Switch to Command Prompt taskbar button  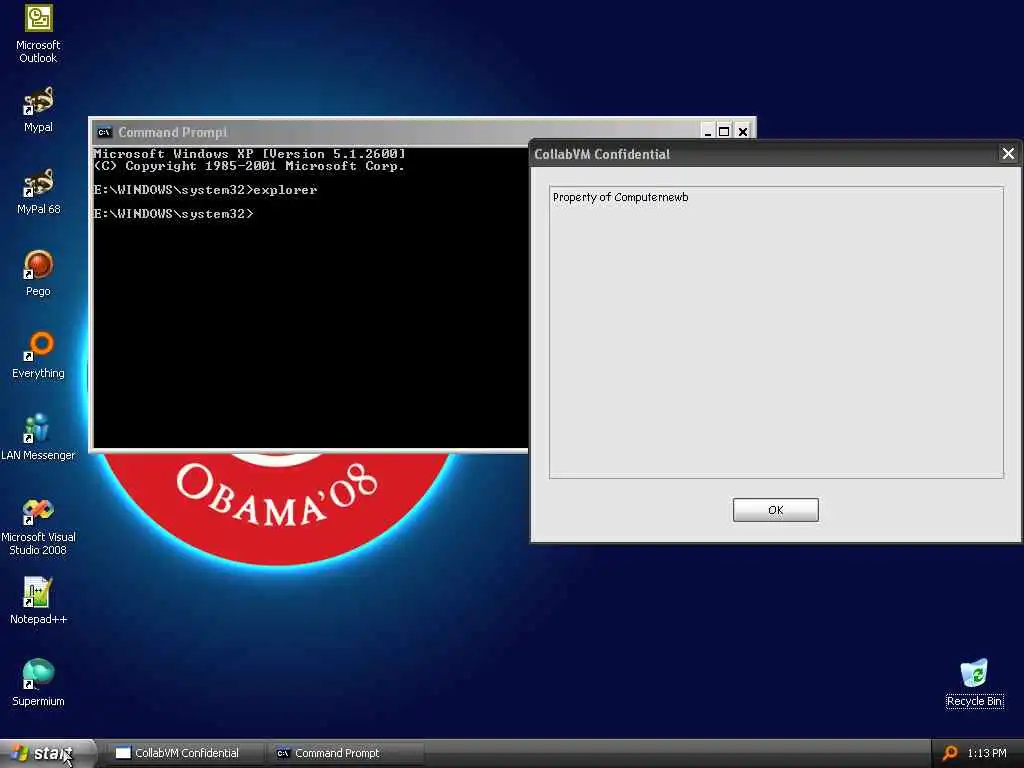[x=346, y=753]
